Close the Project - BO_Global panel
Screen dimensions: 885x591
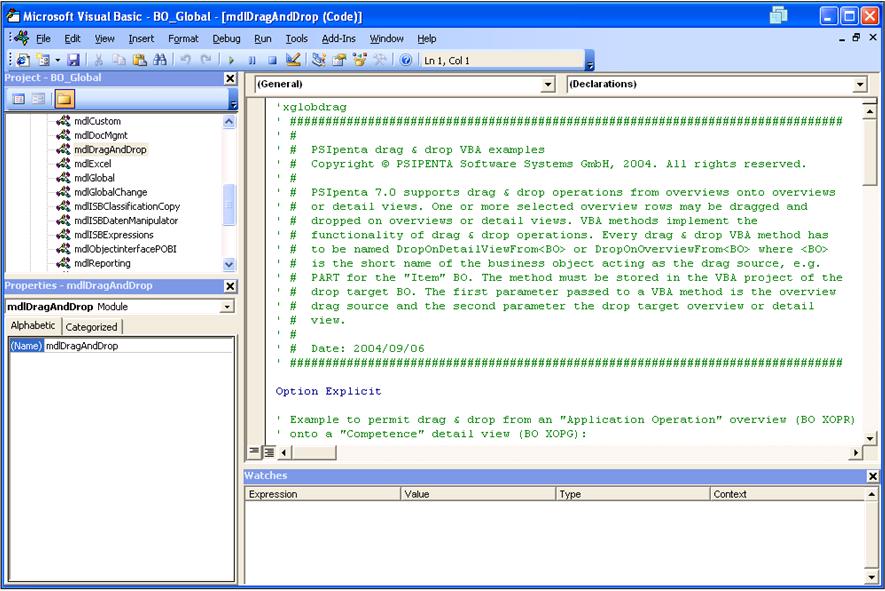pos(230,78)
